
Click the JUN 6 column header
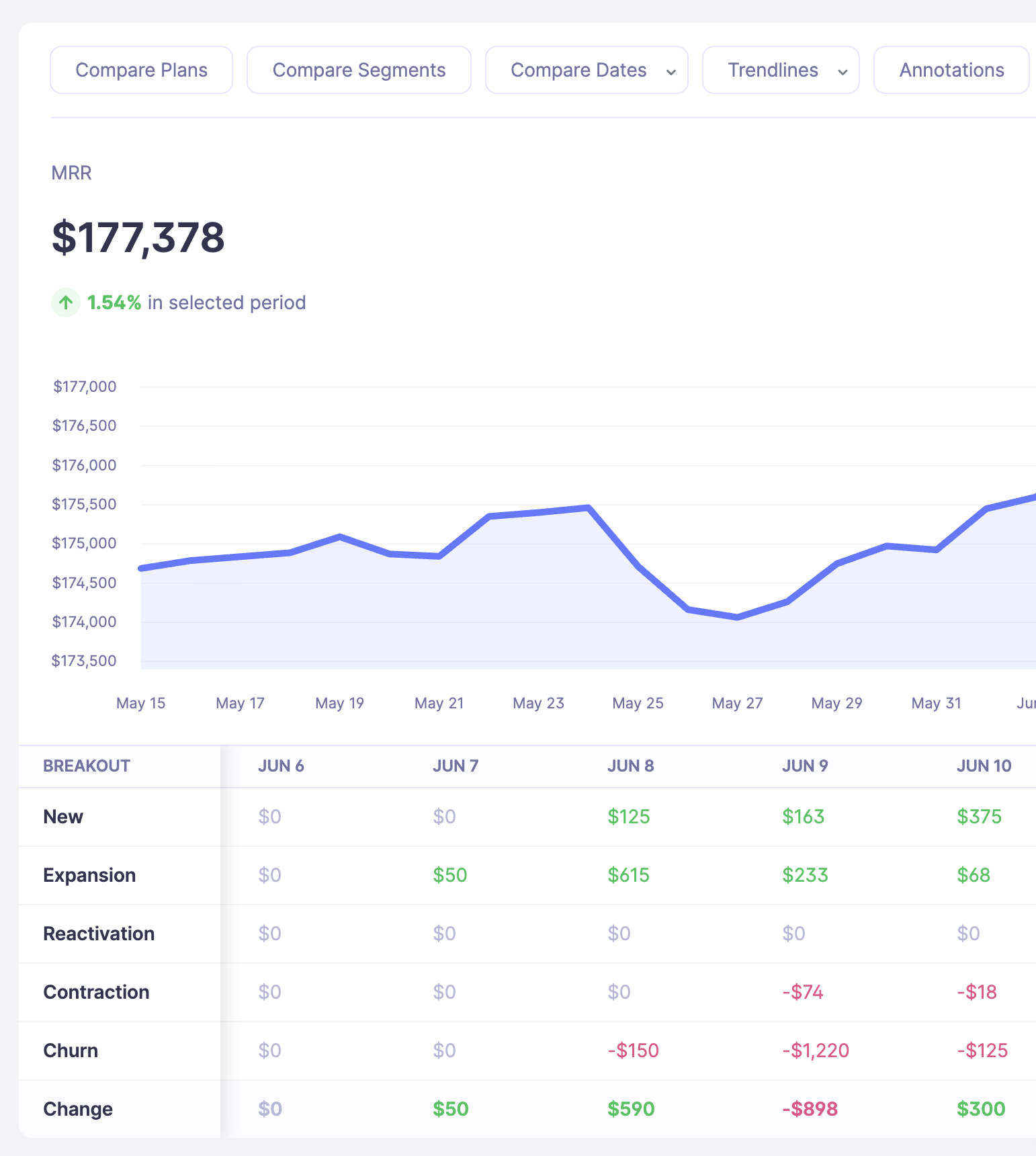pyautogui.click(x=281, y=766)
